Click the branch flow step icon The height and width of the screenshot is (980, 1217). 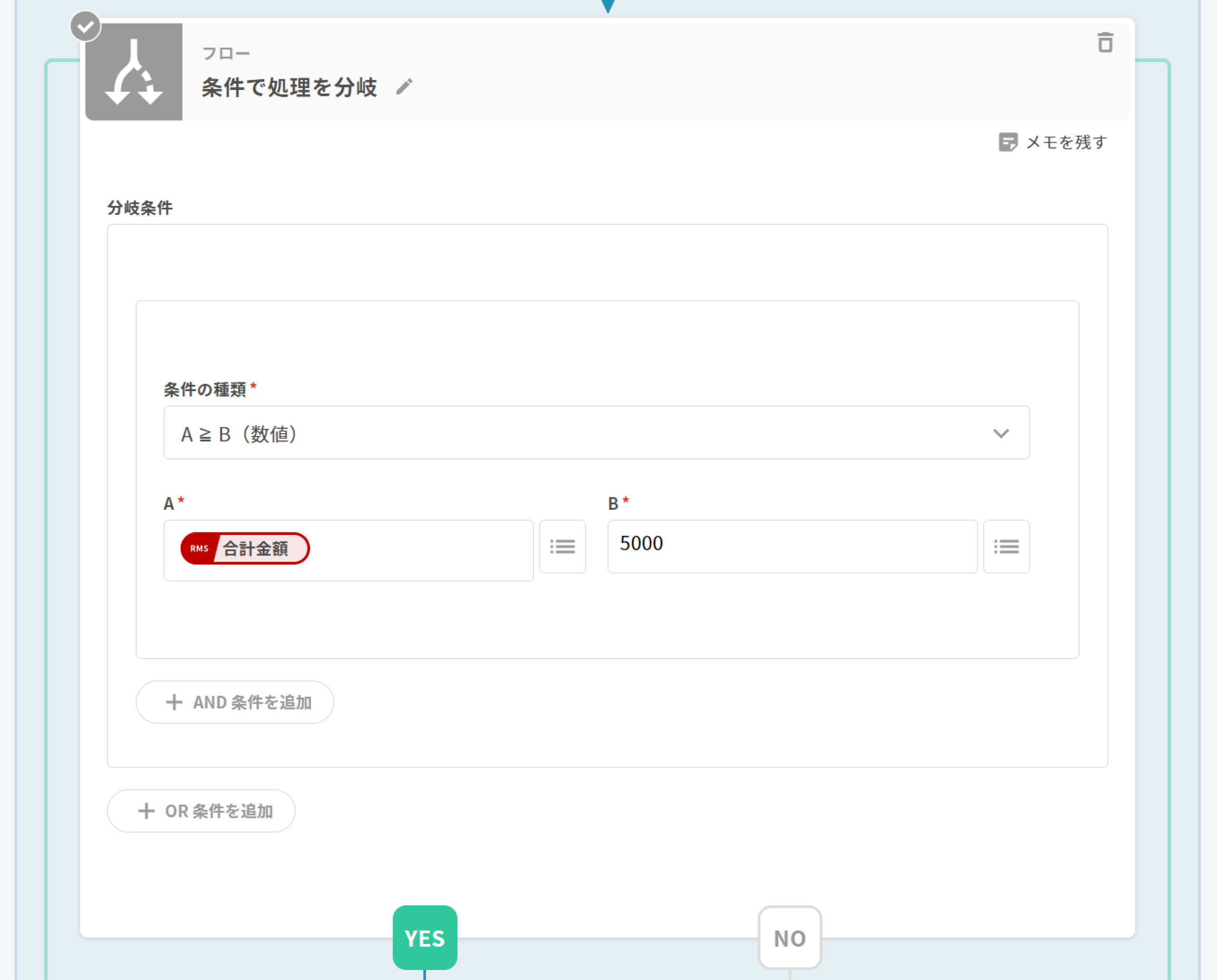tap(134, 72)
